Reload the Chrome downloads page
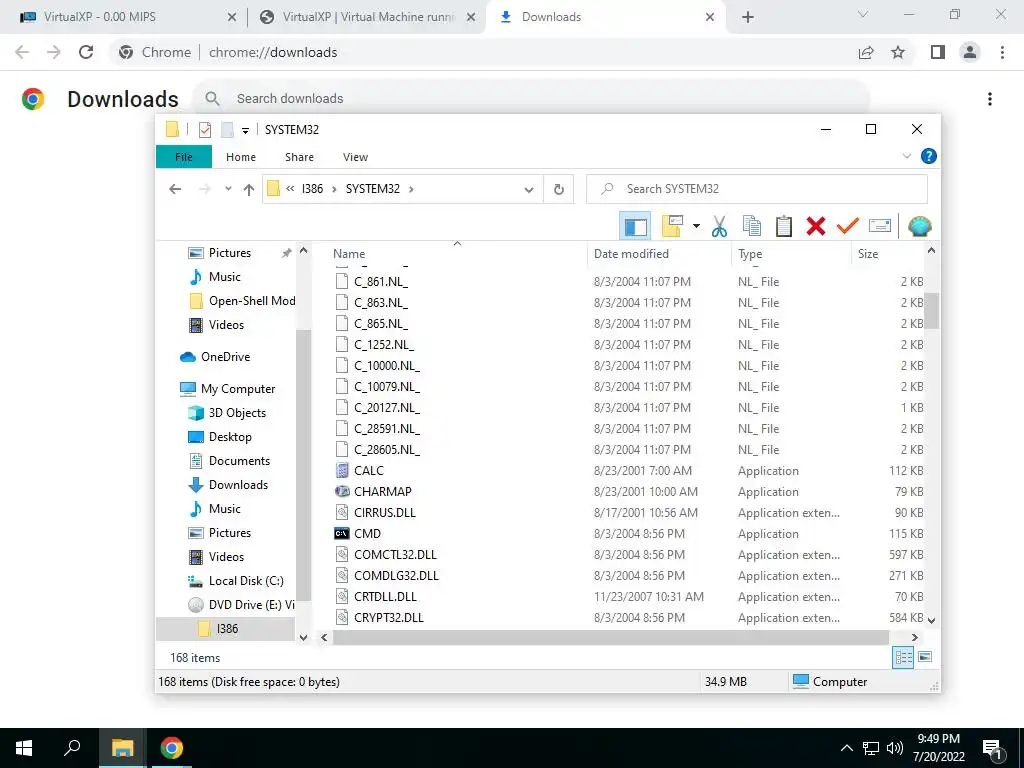The width and height of the screenshot is (1024, 768). (x=86, y=52)
